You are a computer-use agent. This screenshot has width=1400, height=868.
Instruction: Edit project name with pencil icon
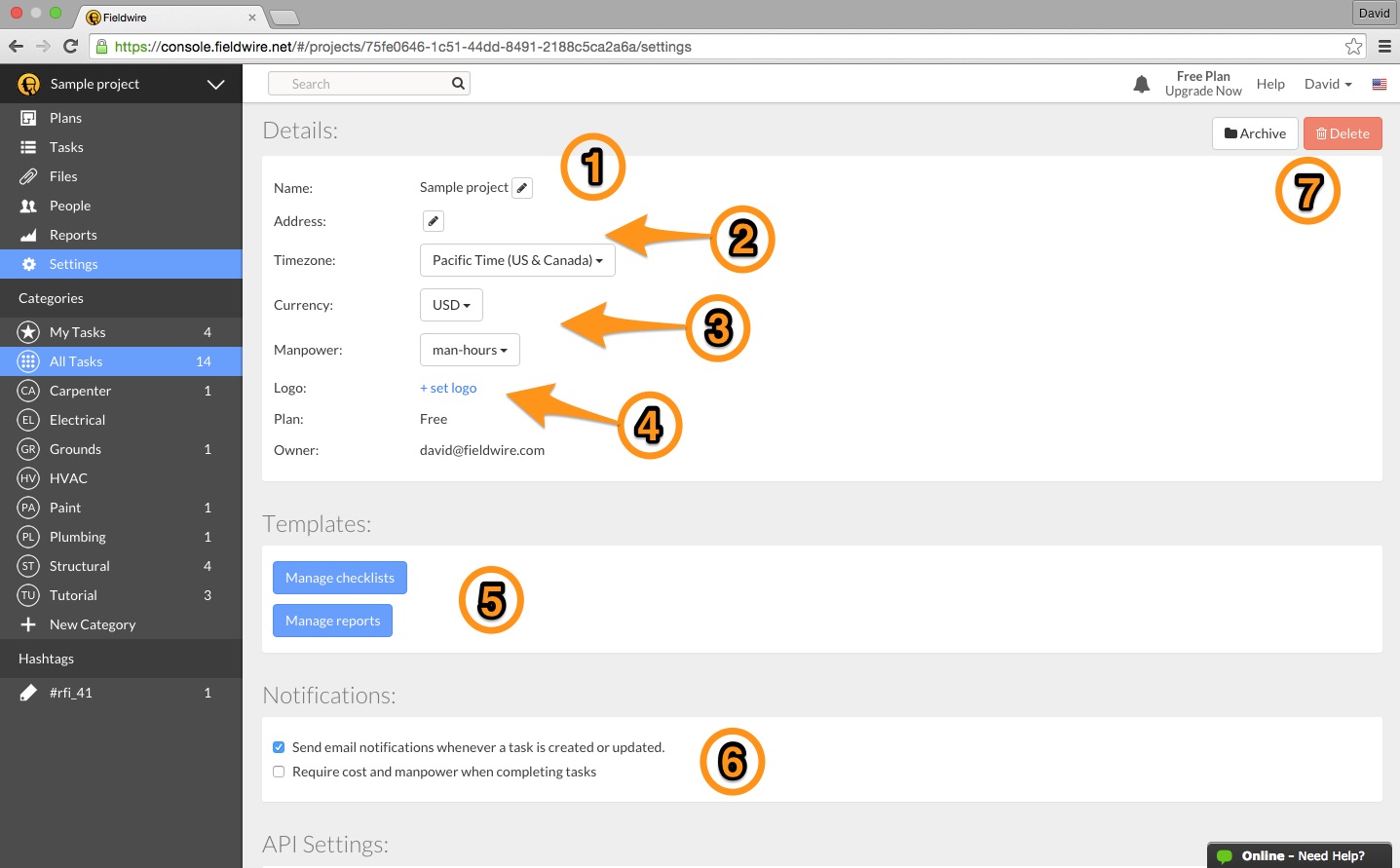(522, 188)
